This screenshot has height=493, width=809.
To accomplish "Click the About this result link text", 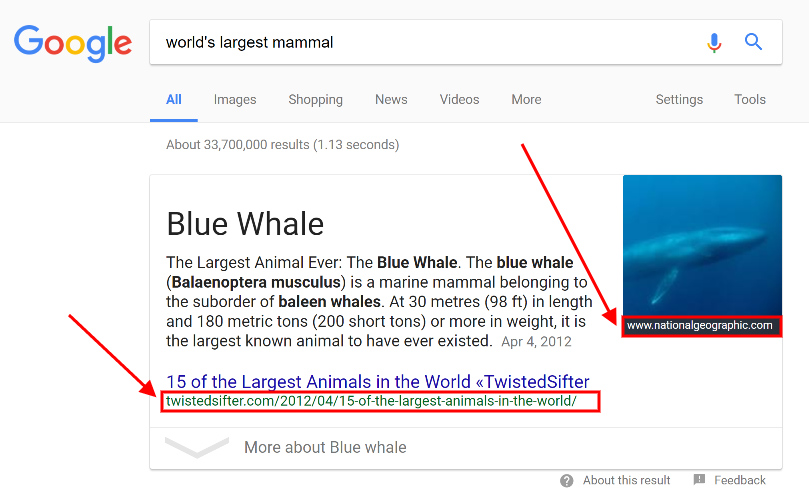I will point(626,480).
